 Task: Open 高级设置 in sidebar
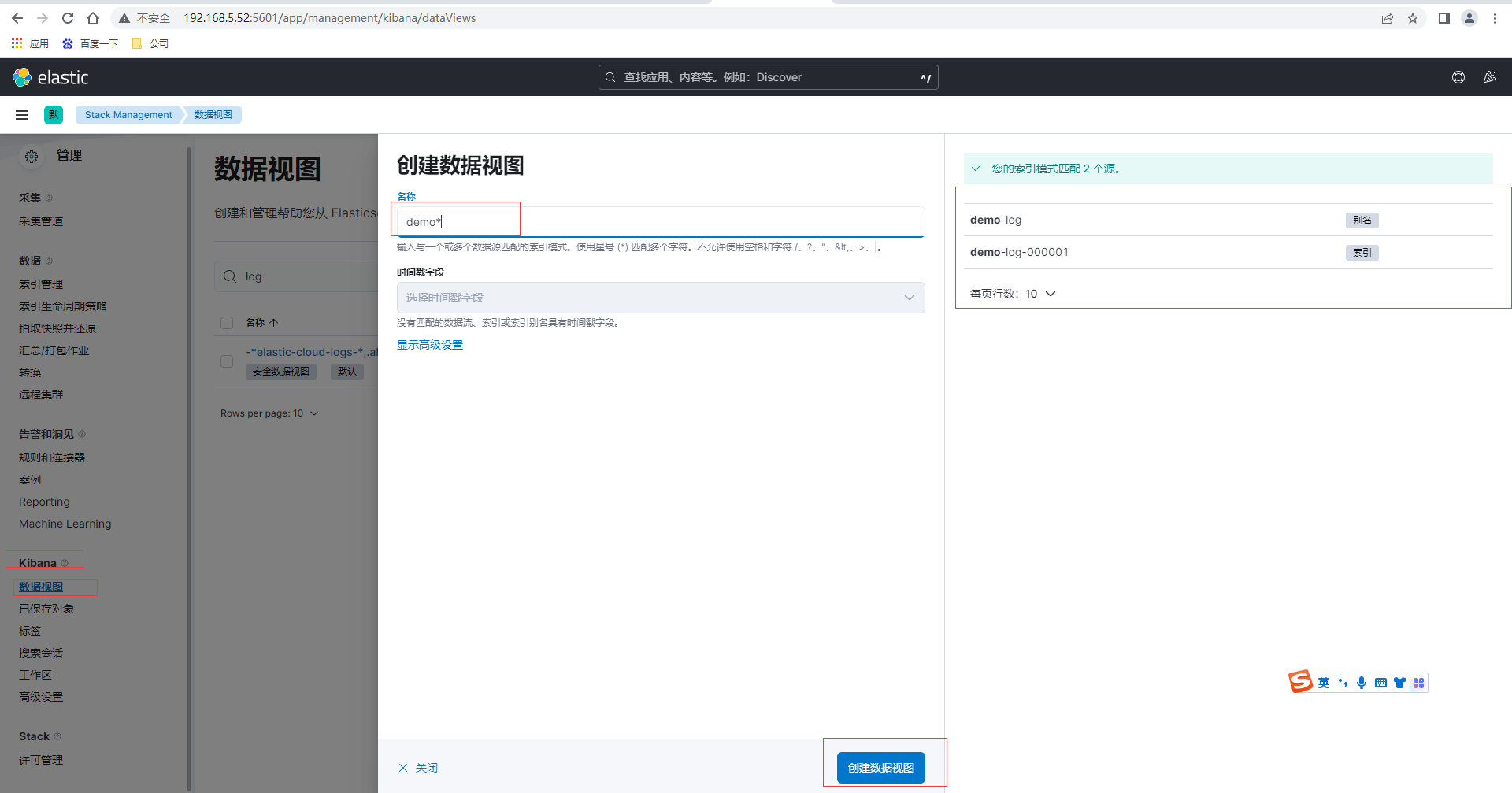click(41, 697)
